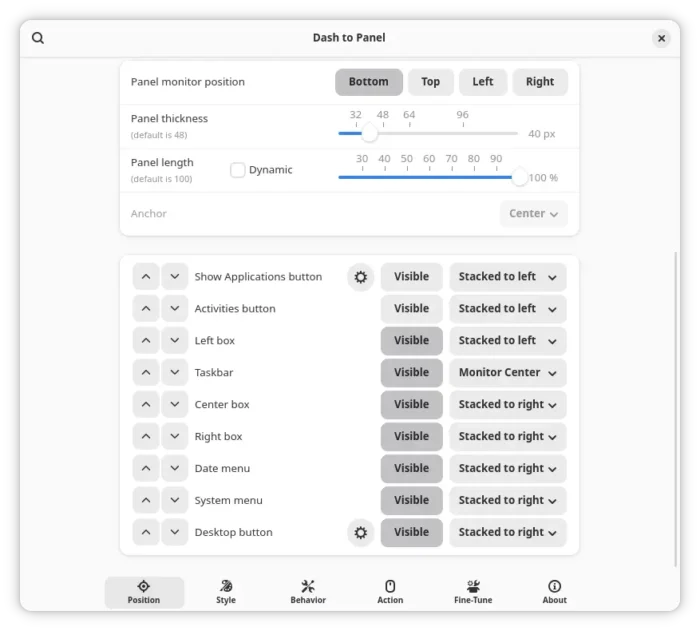Move Left box up
The width and height of the screenshot is (700, 631).
pos(146,341)
